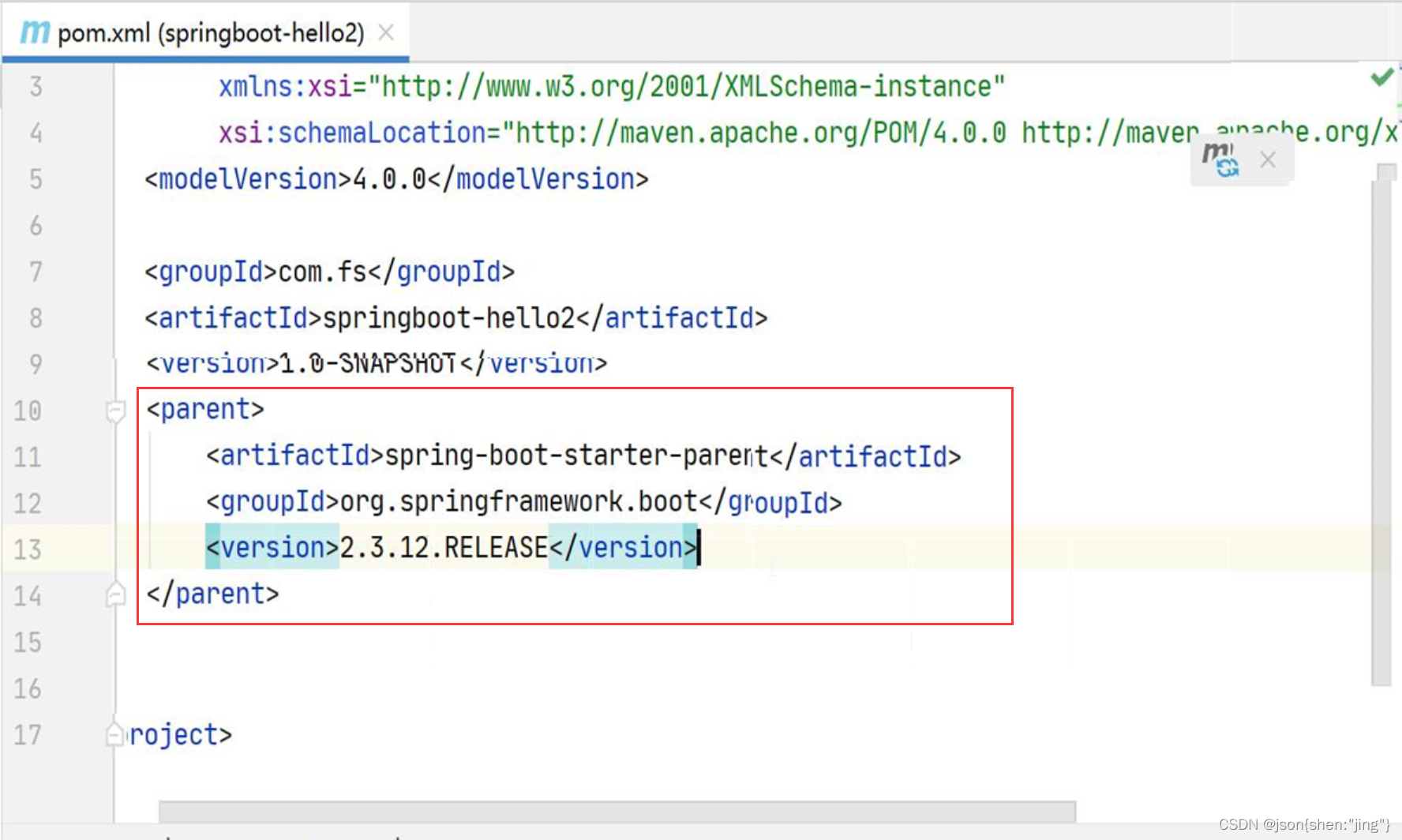The image size is (1402, 840).
Task: Close the pom.xml editor tab
Action: (386, 32)
